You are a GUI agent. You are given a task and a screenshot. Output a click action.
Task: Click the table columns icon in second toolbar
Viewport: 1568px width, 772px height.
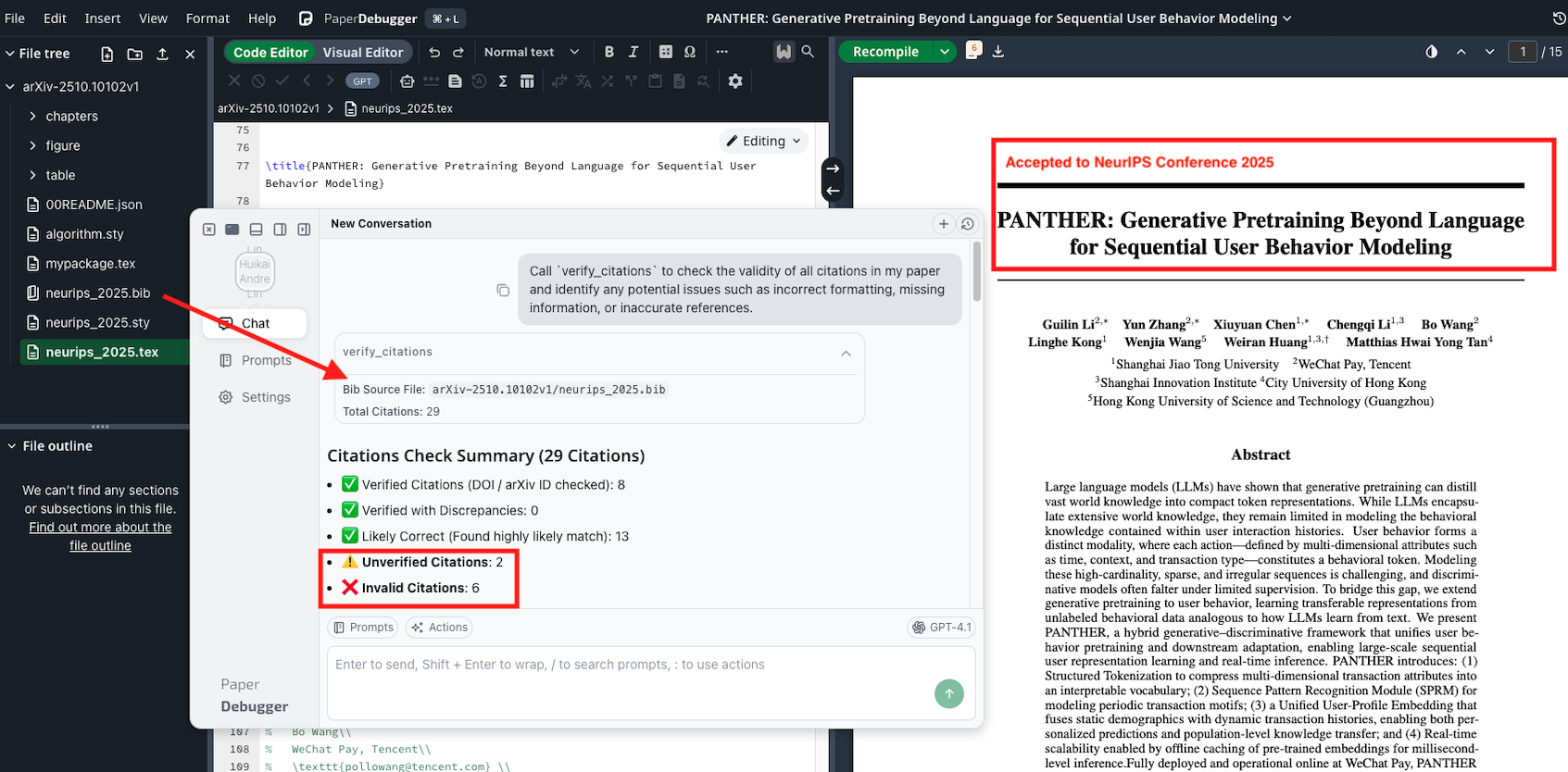(527, 81)
